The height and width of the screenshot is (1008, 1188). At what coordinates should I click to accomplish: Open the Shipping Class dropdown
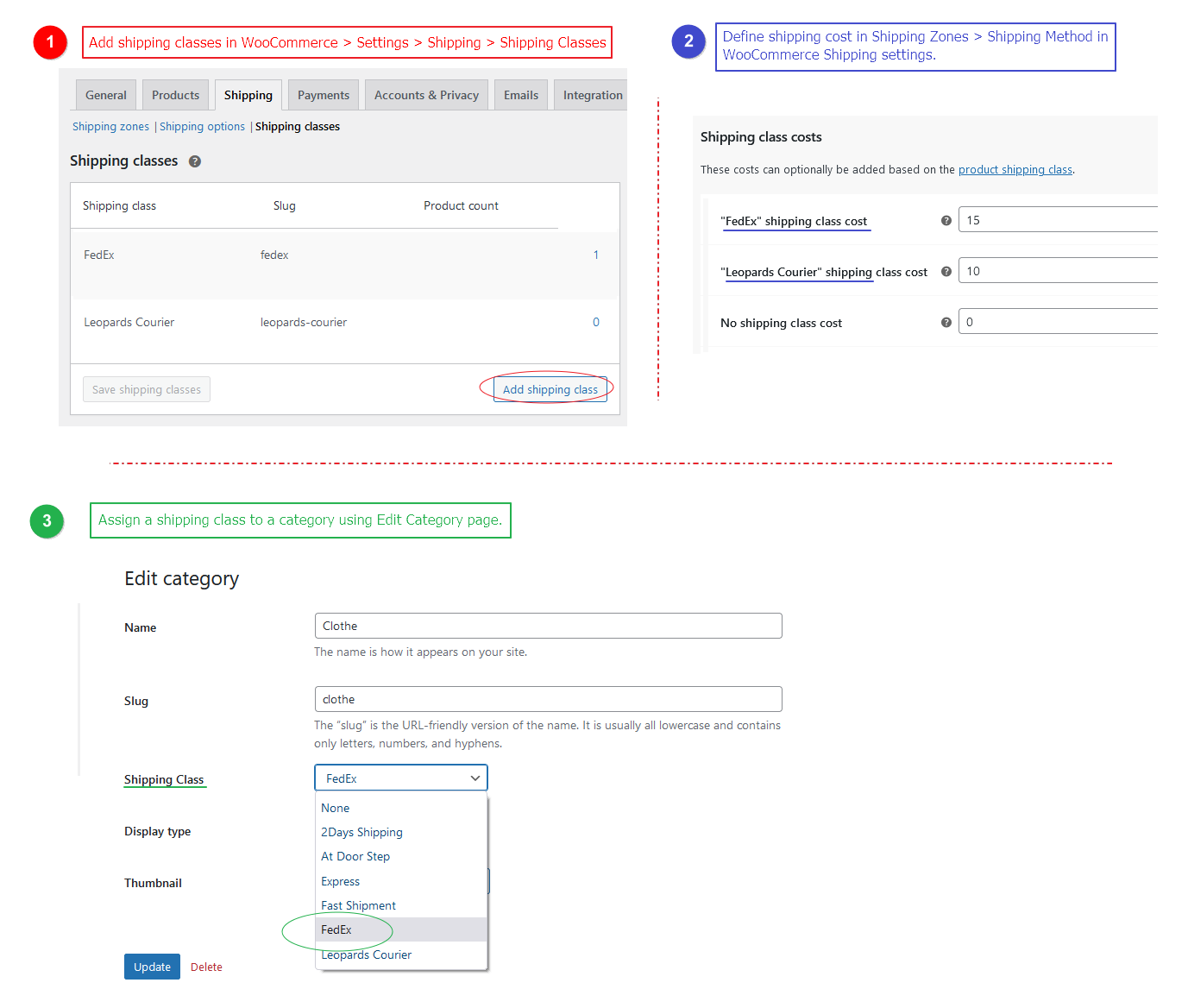pos(401,778)
